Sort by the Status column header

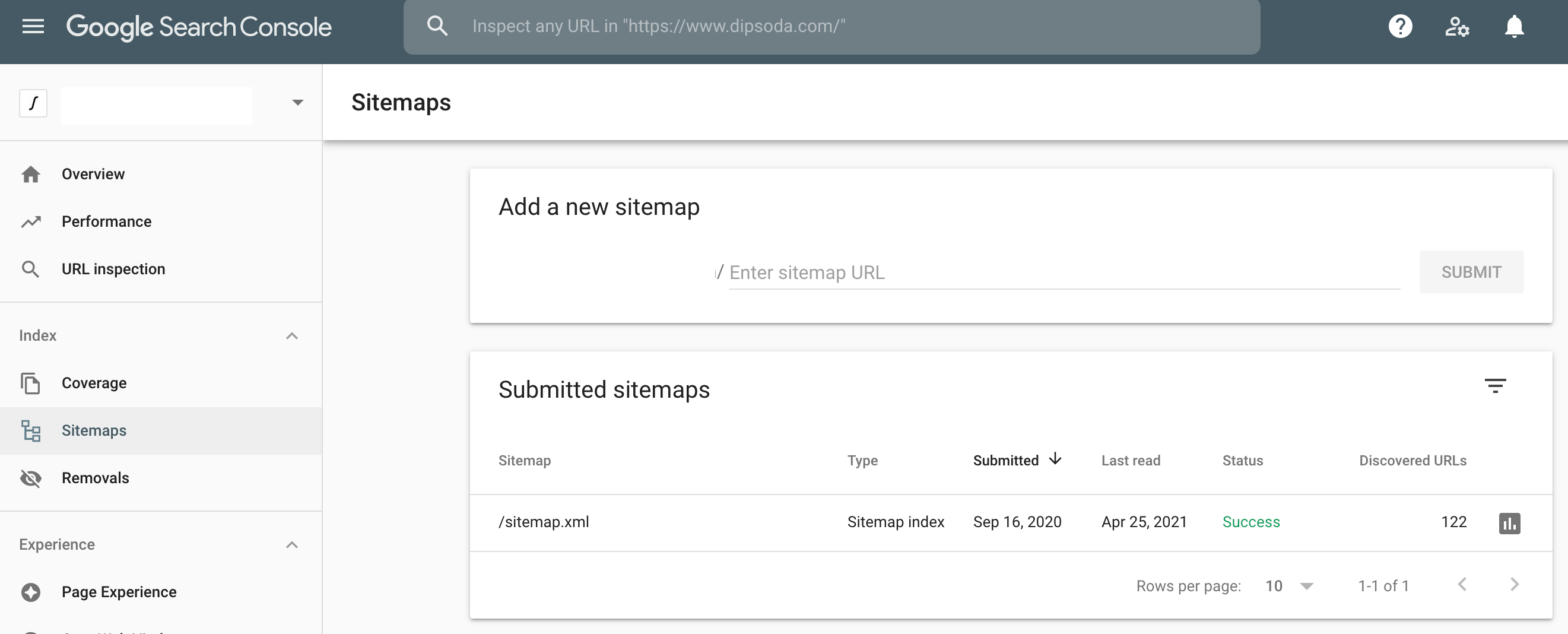[1242, 461]
